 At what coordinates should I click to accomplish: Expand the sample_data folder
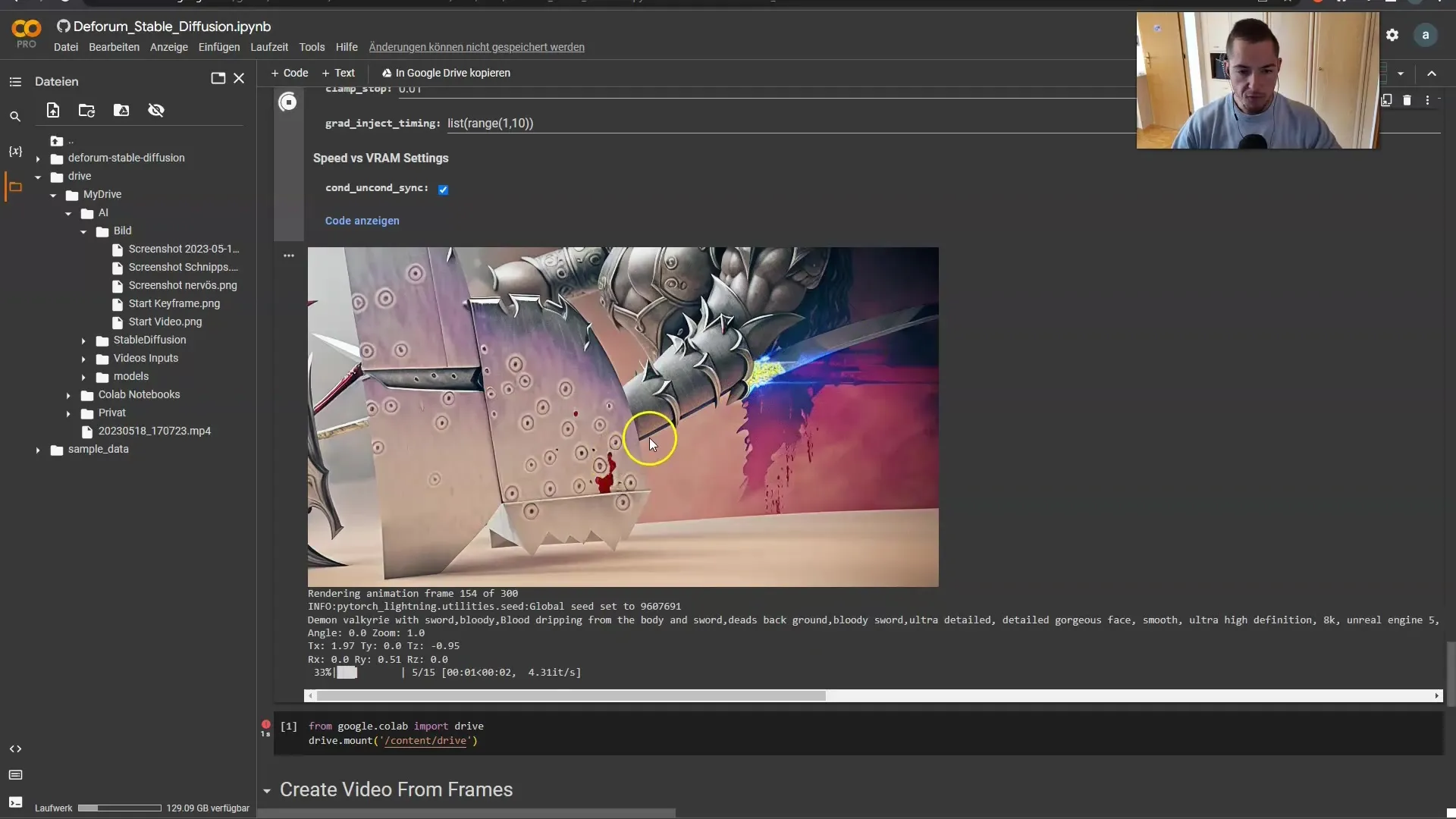click(38, 450)
